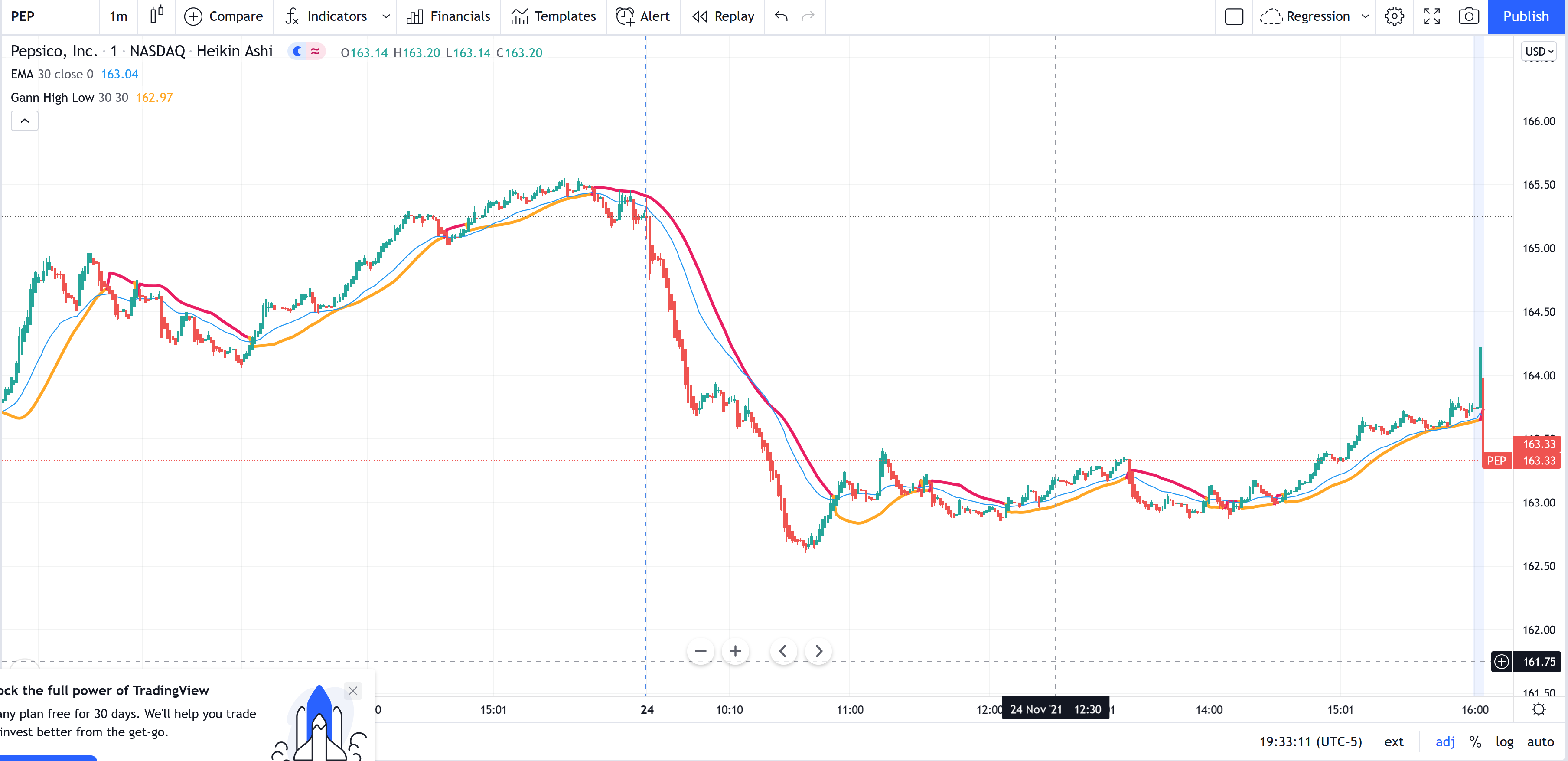Toggle adj dividend adjustment
Screen dimensions: 1568x761
(x=1445, y=741)
